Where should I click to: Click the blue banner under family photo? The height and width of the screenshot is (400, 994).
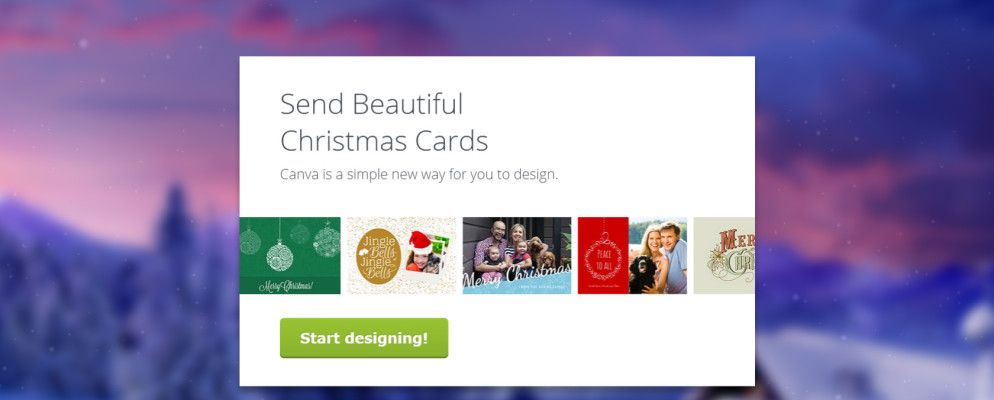click(517, 285)
